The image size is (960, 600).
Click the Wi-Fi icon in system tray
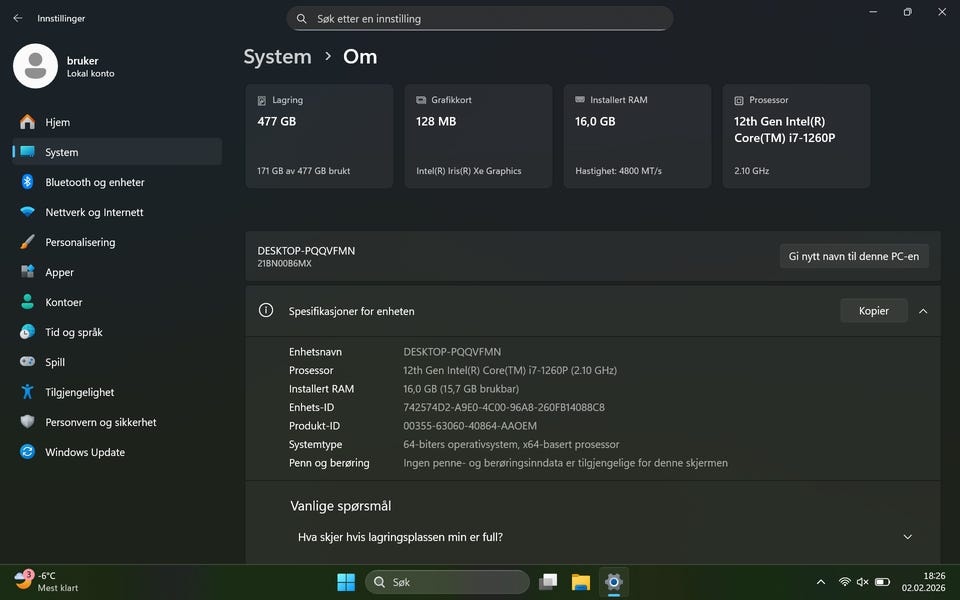845,582
